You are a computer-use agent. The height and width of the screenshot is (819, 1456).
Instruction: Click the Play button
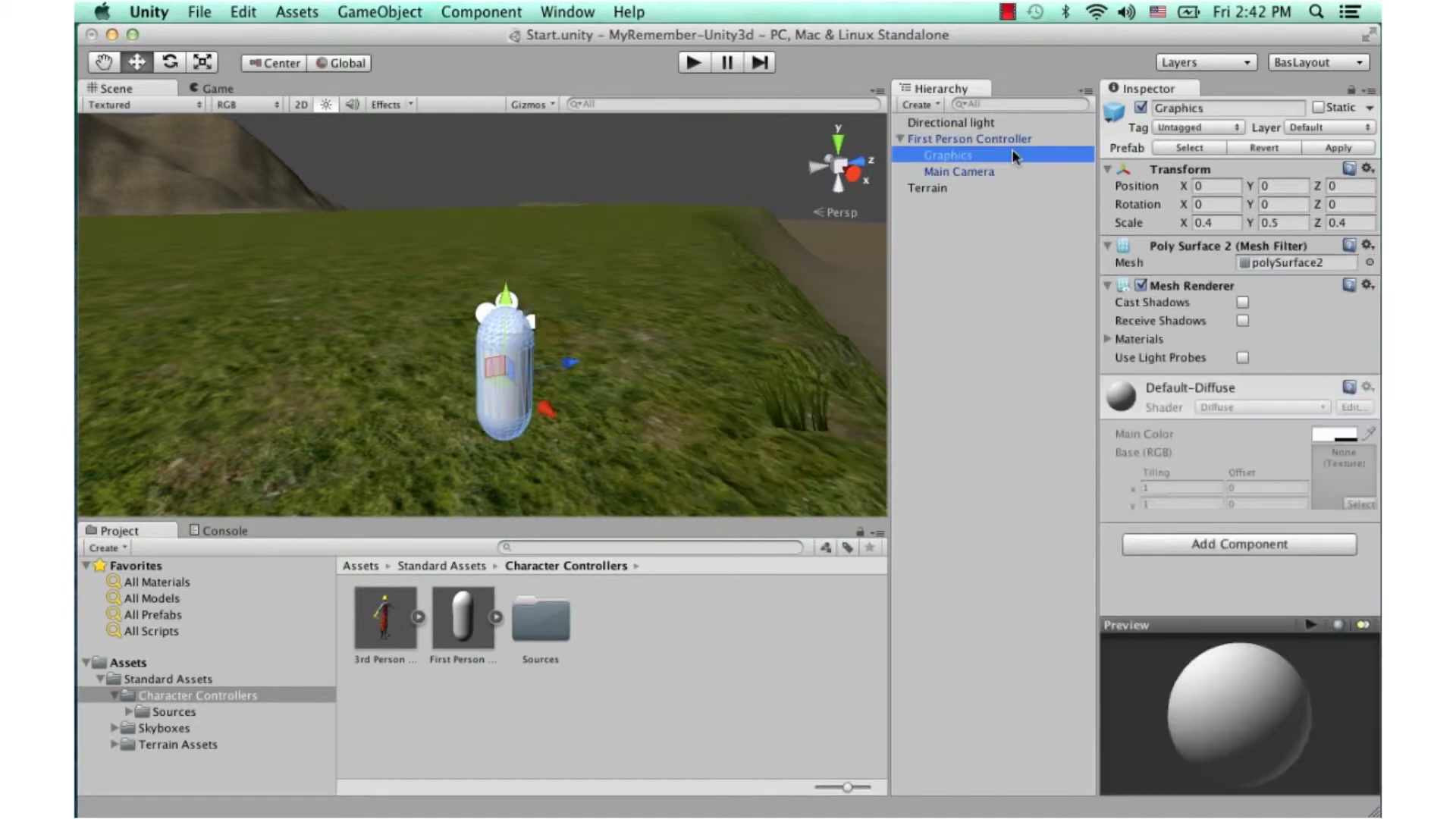694,62
